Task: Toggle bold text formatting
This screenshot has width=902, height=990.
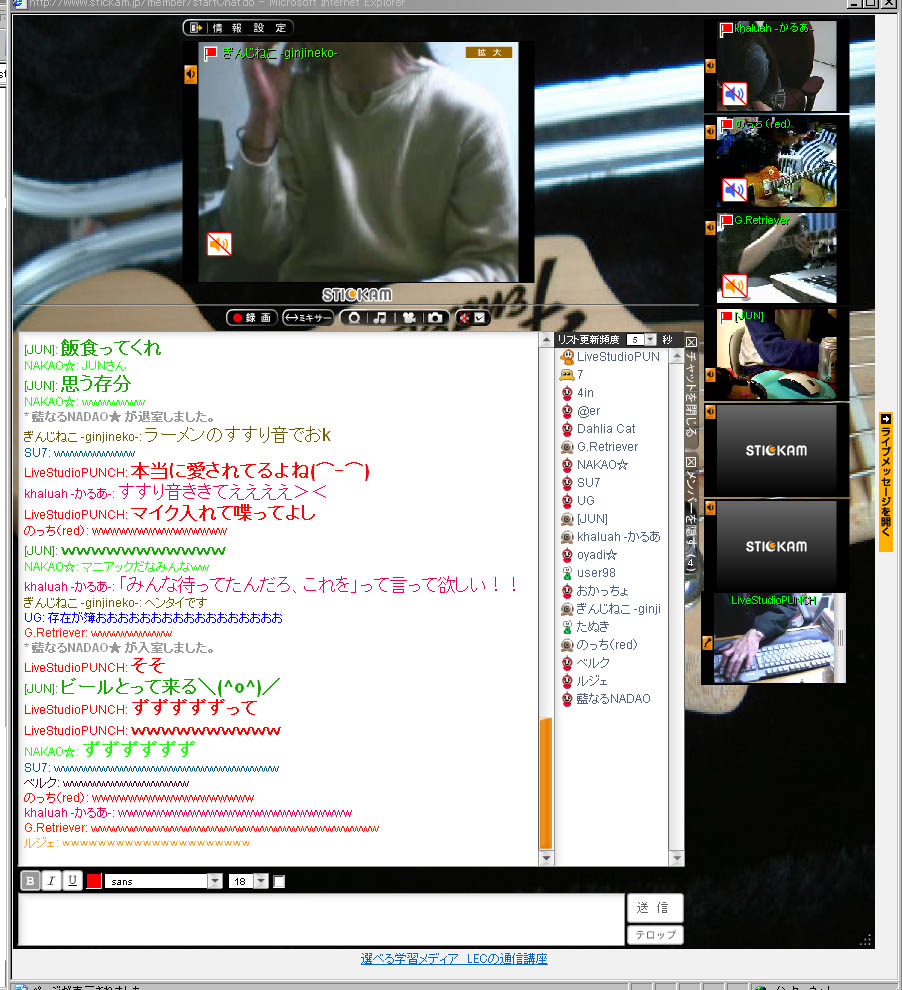Action: coord(30,881)
